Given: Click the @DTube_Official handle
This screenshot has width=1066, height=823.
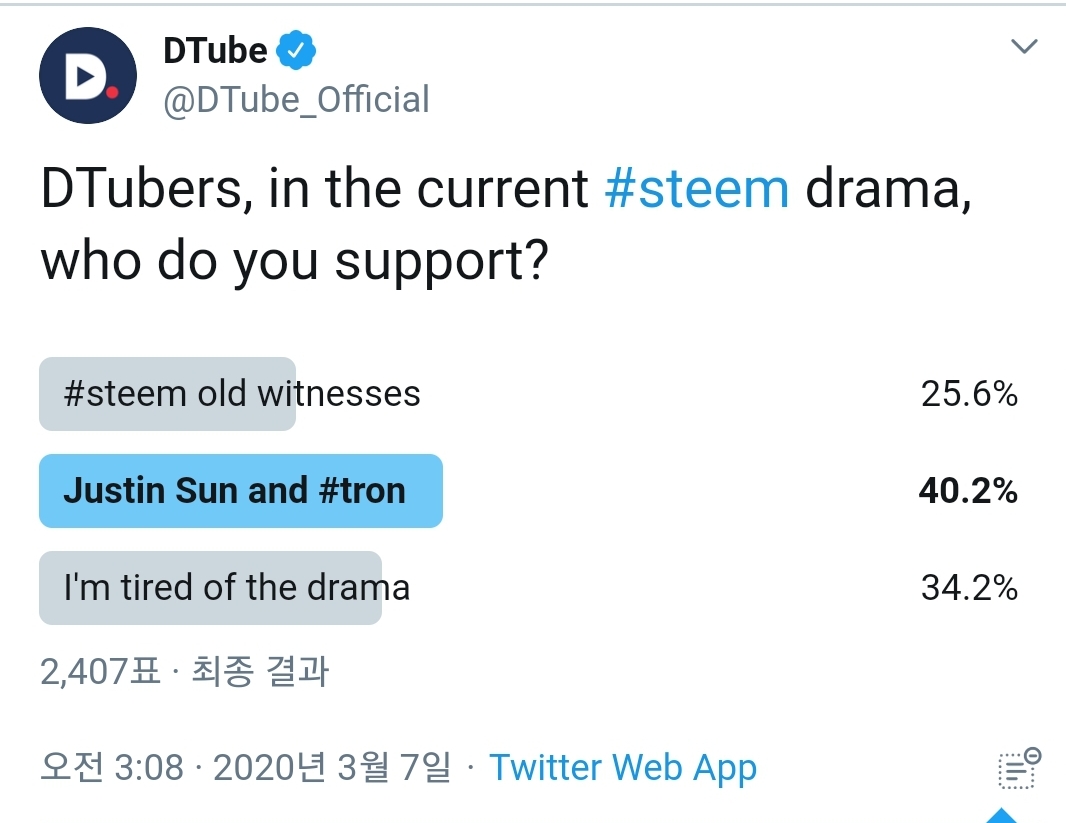Looking at the screenshot, I should (296, 100).
